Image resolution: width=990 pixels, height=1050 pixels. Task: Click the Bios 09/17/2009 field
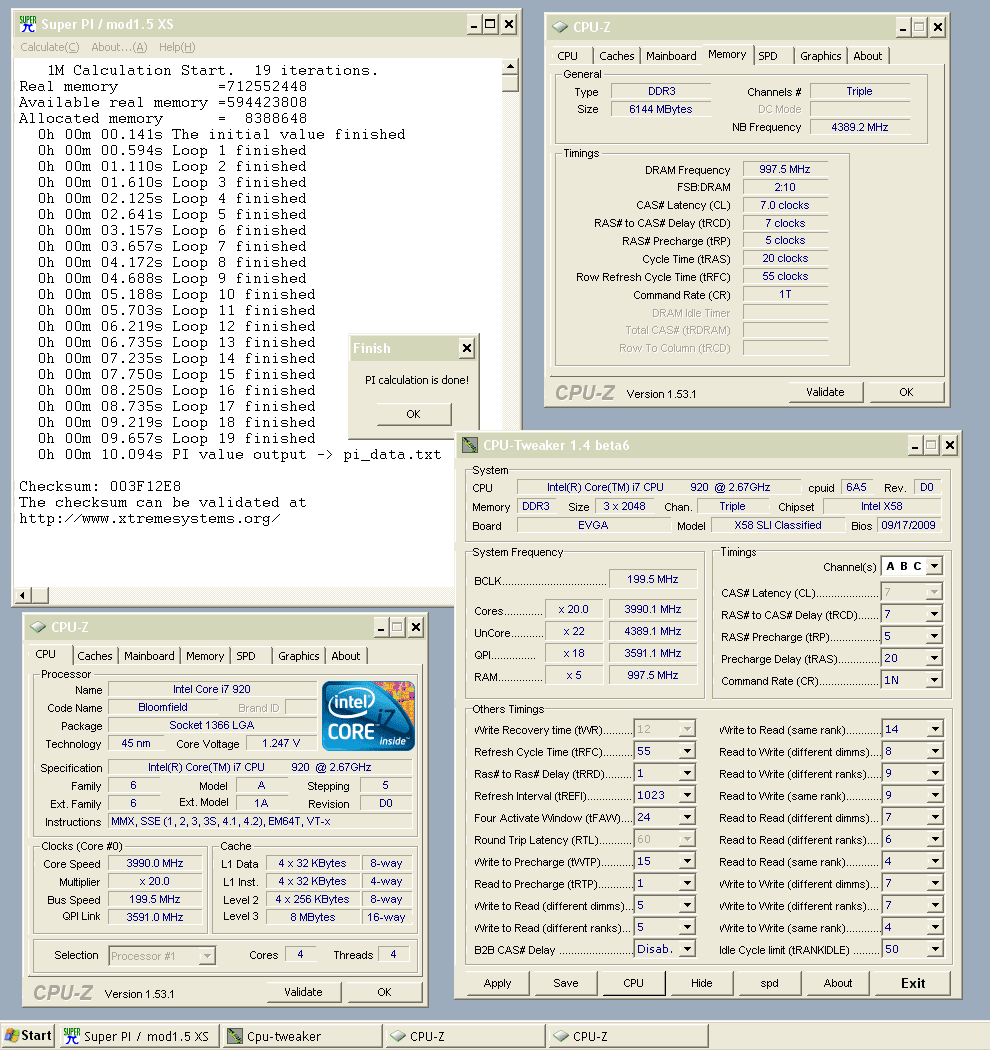(x=908, y=525)
